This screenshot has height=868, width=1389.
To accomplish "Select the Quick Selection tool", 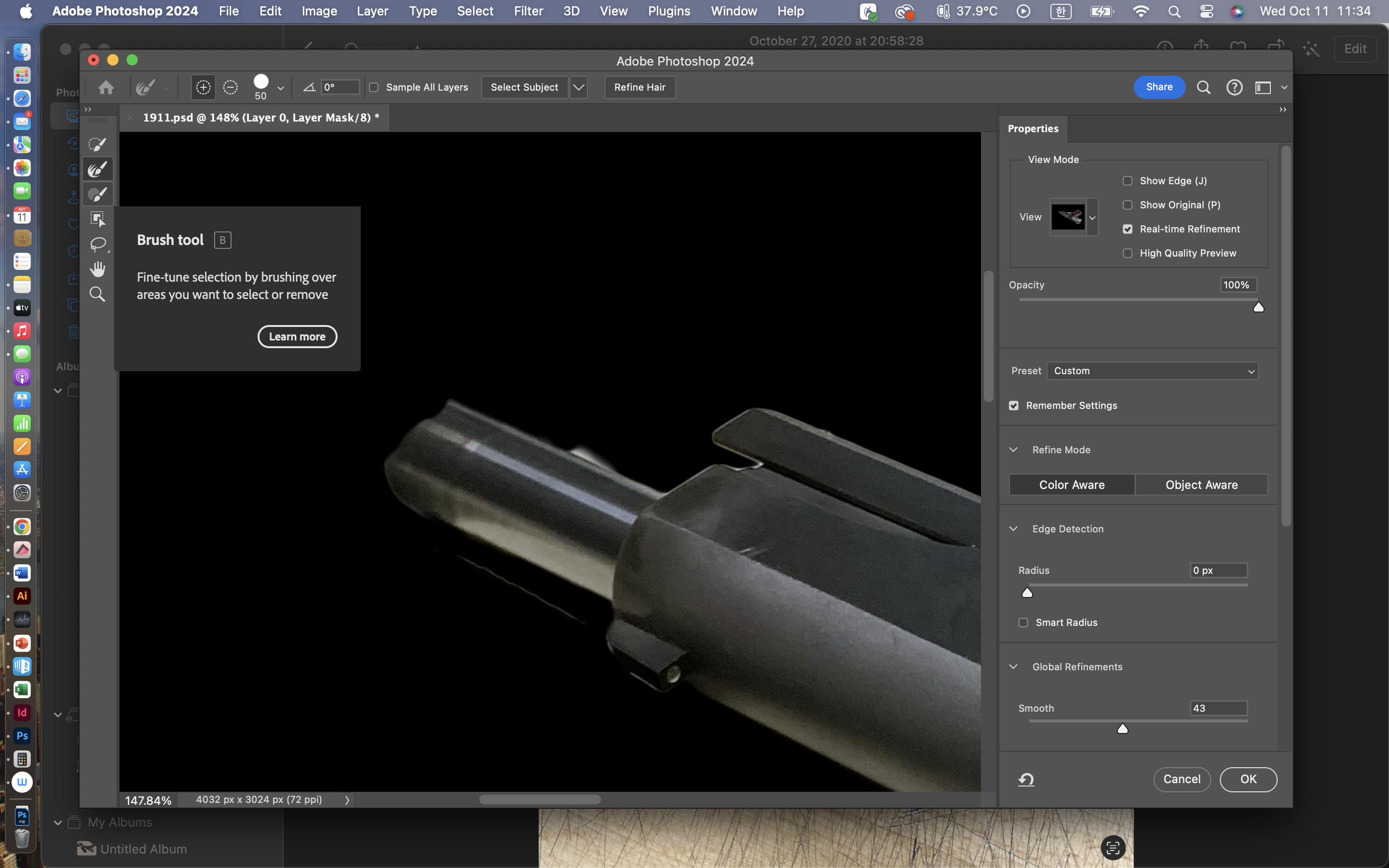I will 97,144.
